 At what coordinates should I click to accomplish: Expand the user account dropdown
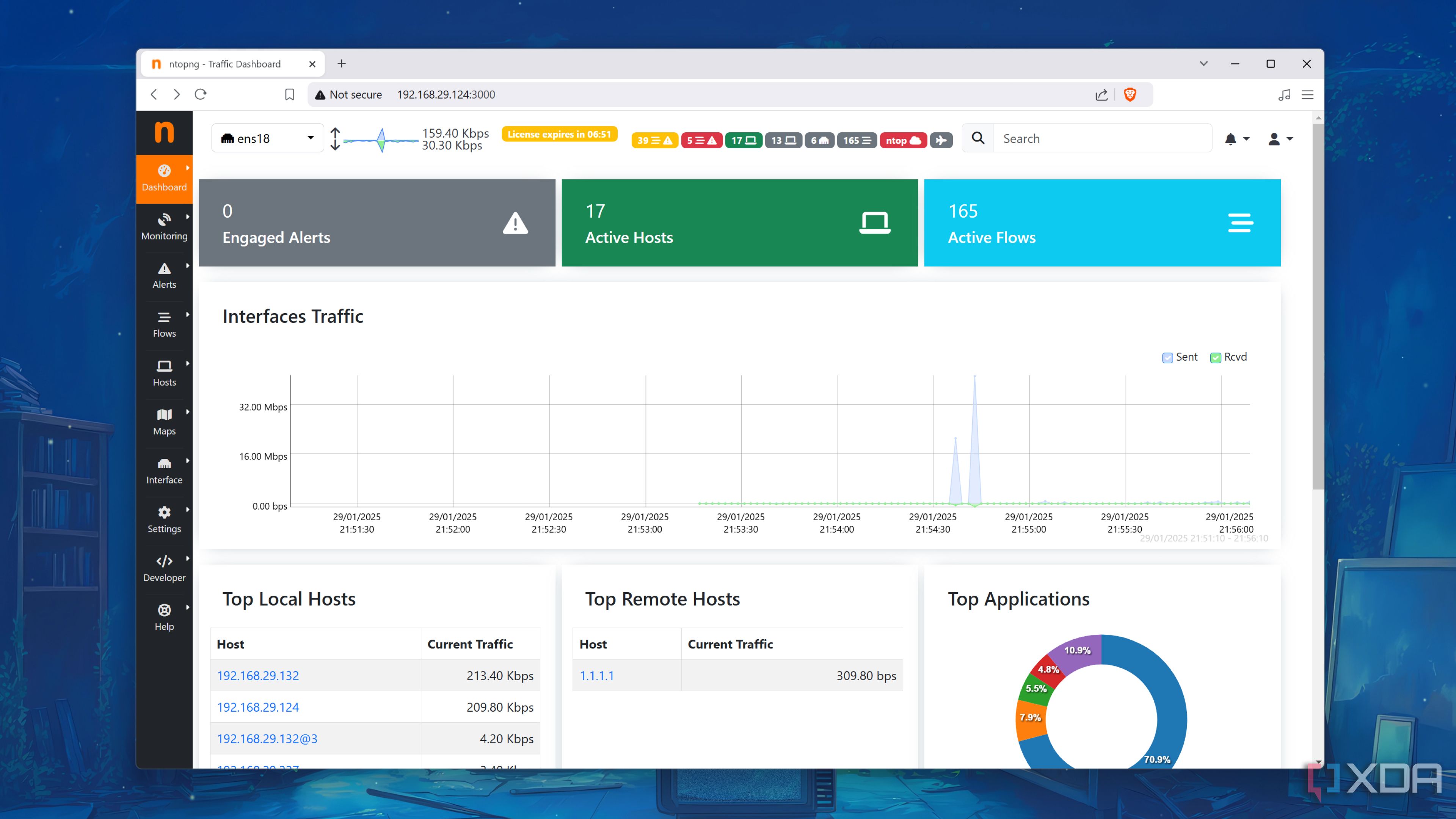(1280, 139)
